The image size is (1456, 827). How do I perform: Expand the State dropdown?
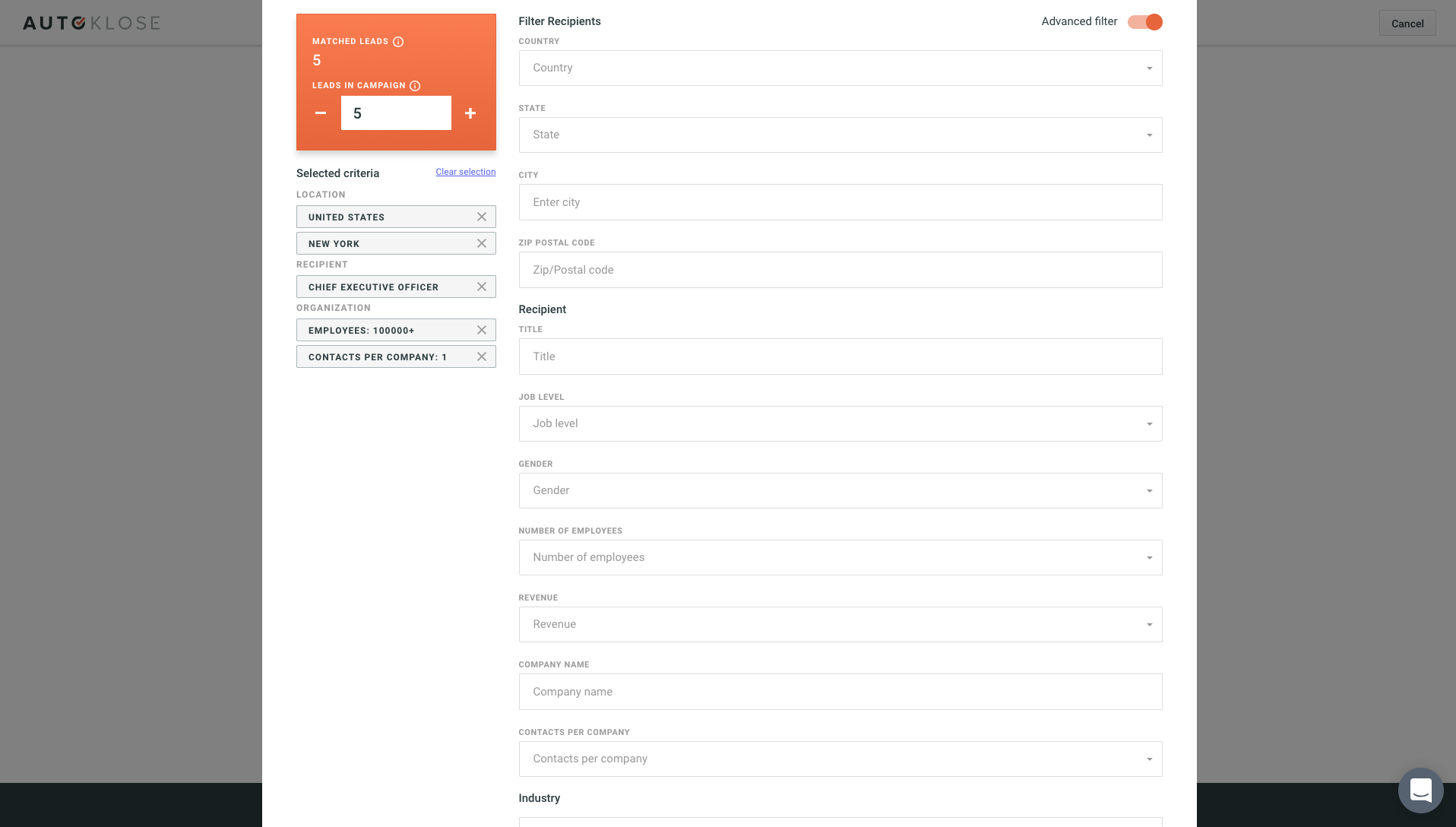coord(840,135)
